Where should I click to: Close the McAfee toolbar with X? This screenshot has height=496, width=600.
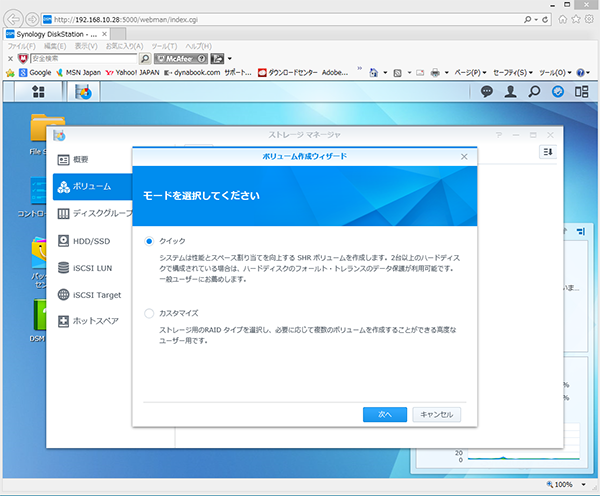pyautogui.click(x=10, y=59)
